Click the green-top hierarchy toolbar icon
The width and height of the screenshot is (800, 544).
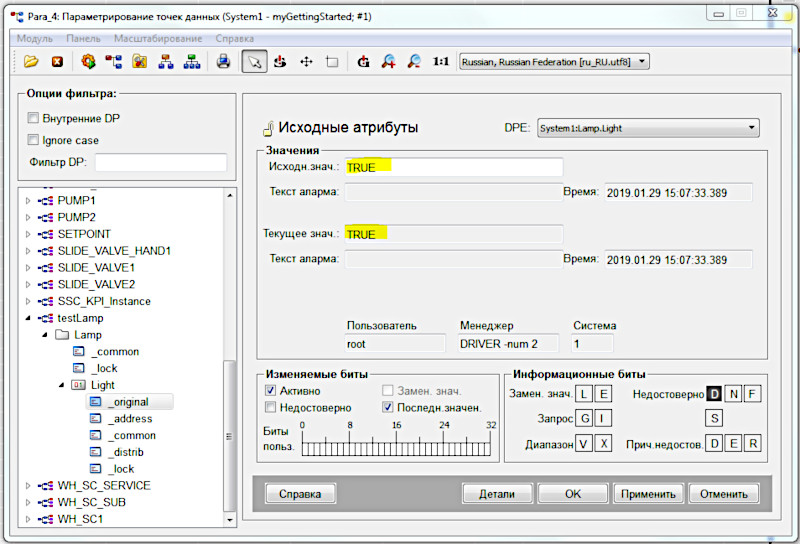(191, 62)
